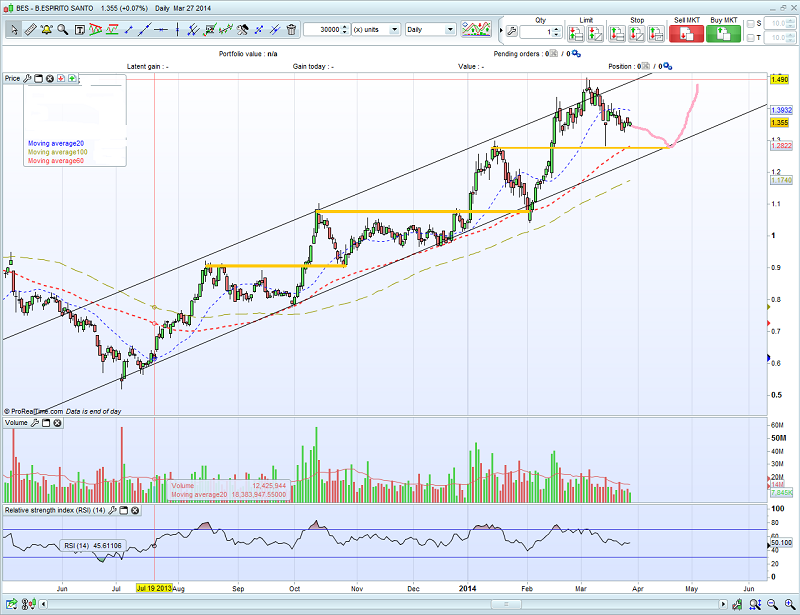Select the parallel channel lines tool
The width and height of the screenshot is (800, 615).
click(x=193, y=30)
